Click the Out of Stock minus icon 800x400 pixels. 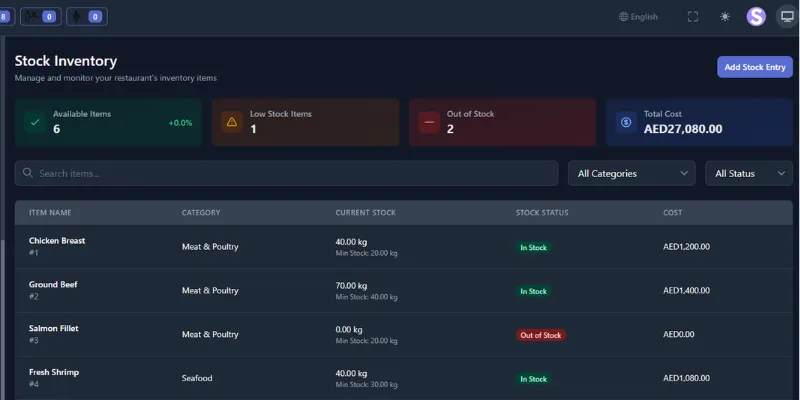pyautogui.click(x=429, y=122)
